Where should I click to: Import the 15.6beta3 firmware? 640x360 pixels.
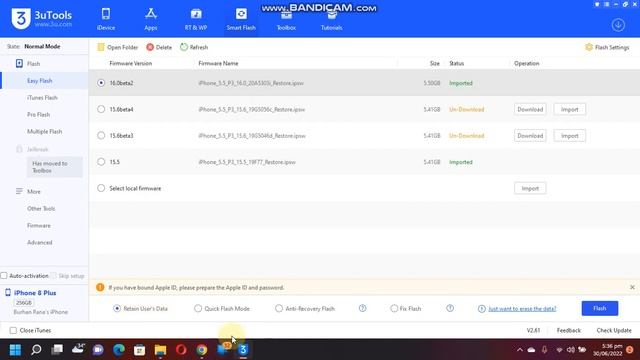pos(569,136)
